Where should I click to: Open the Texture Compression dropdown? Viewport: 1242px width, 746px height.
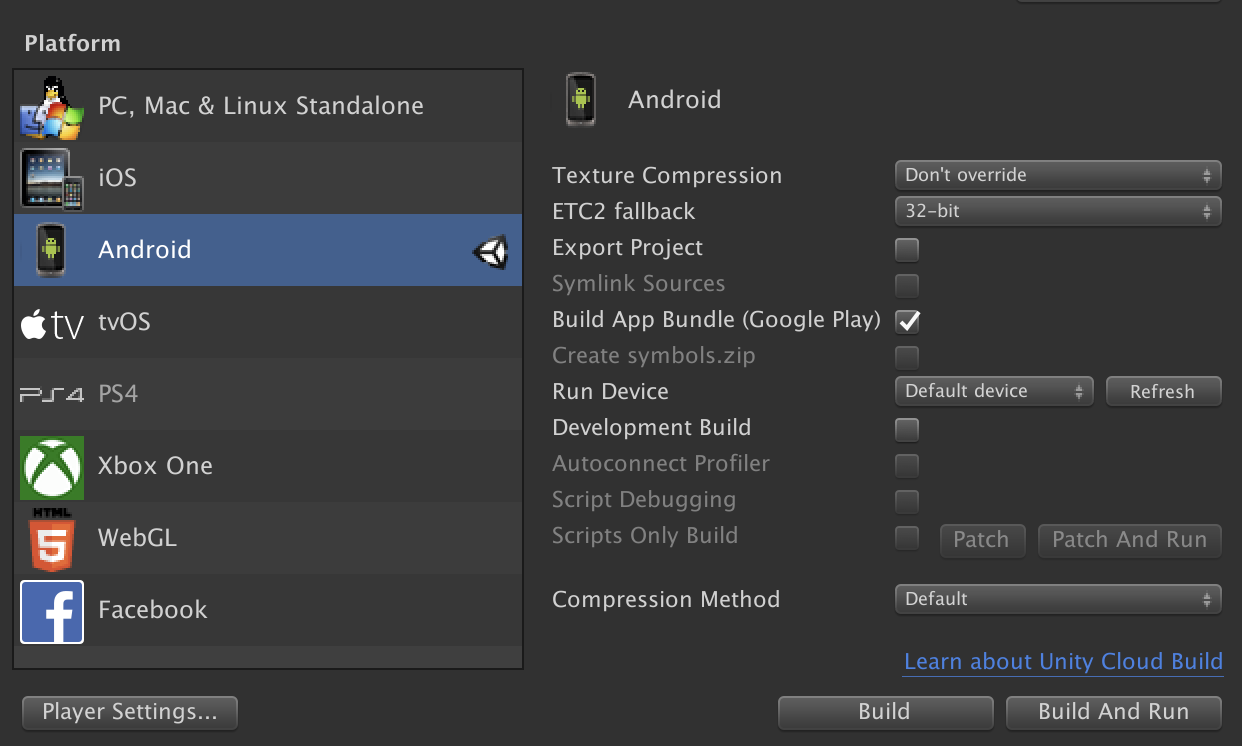1057,174
